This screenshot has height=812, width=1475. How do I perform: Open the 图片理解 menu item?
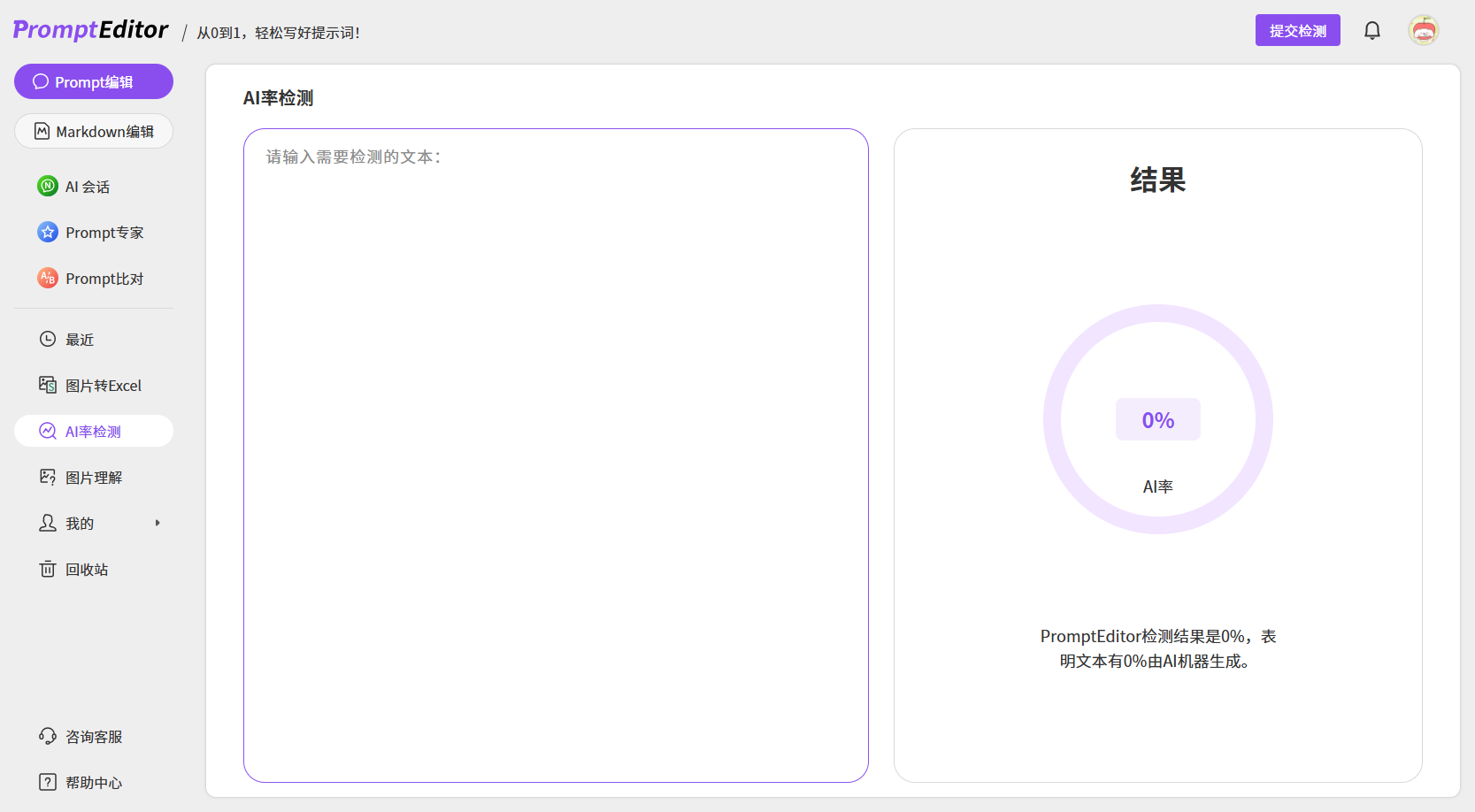(x=93, y=478)
